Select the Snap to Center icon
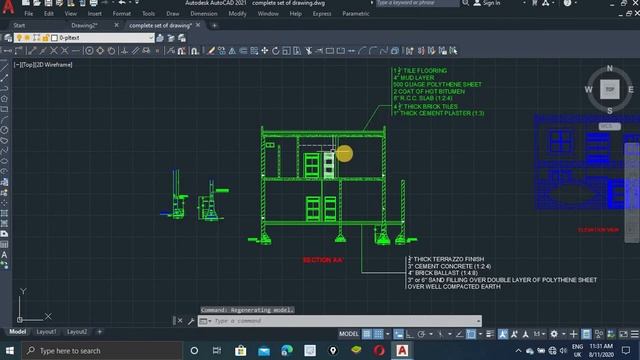Viewport: 640px width, 360px height. point(89,51)
